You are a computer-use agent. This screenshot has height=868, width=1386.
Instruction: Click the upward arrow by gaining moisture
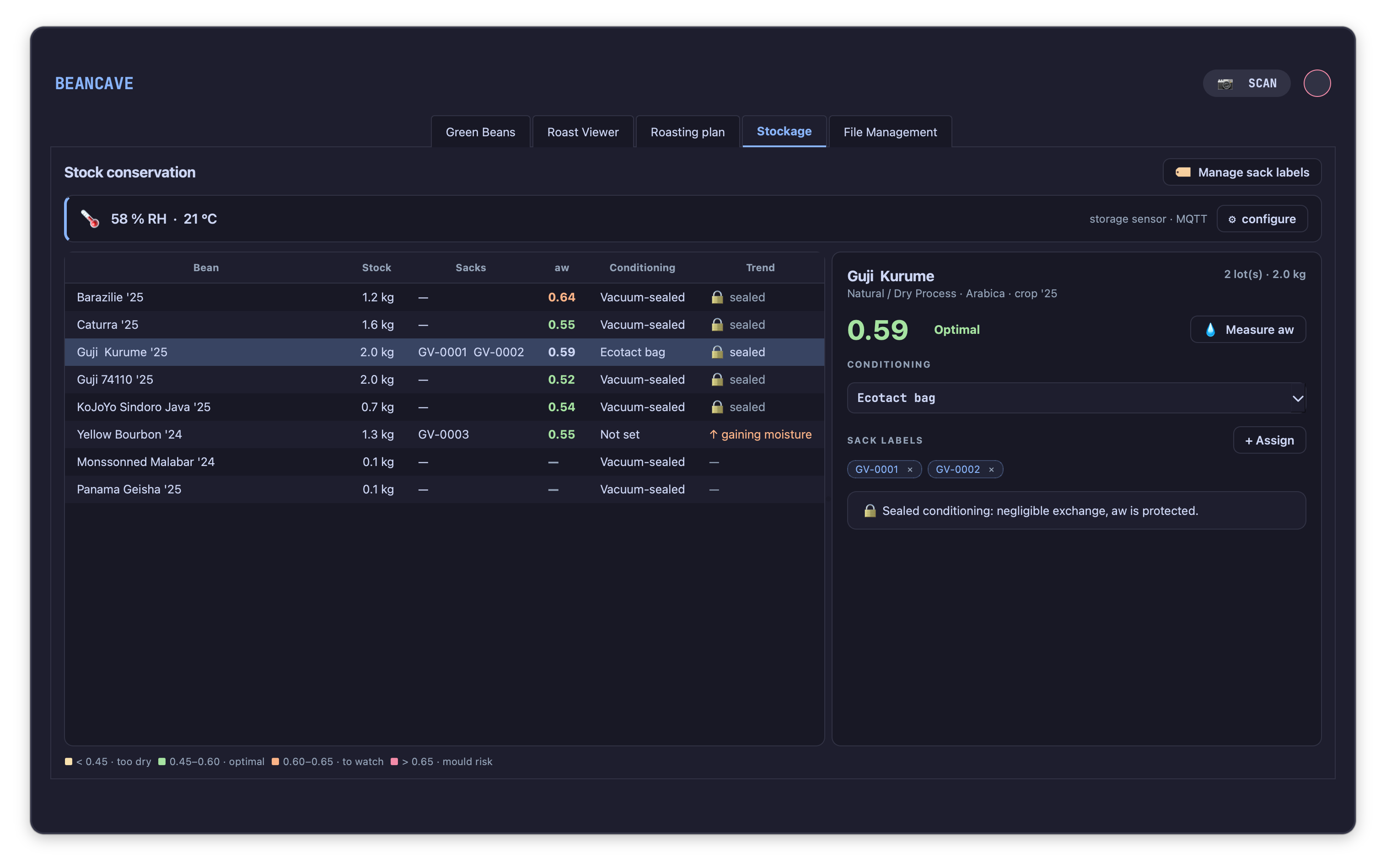713,434
